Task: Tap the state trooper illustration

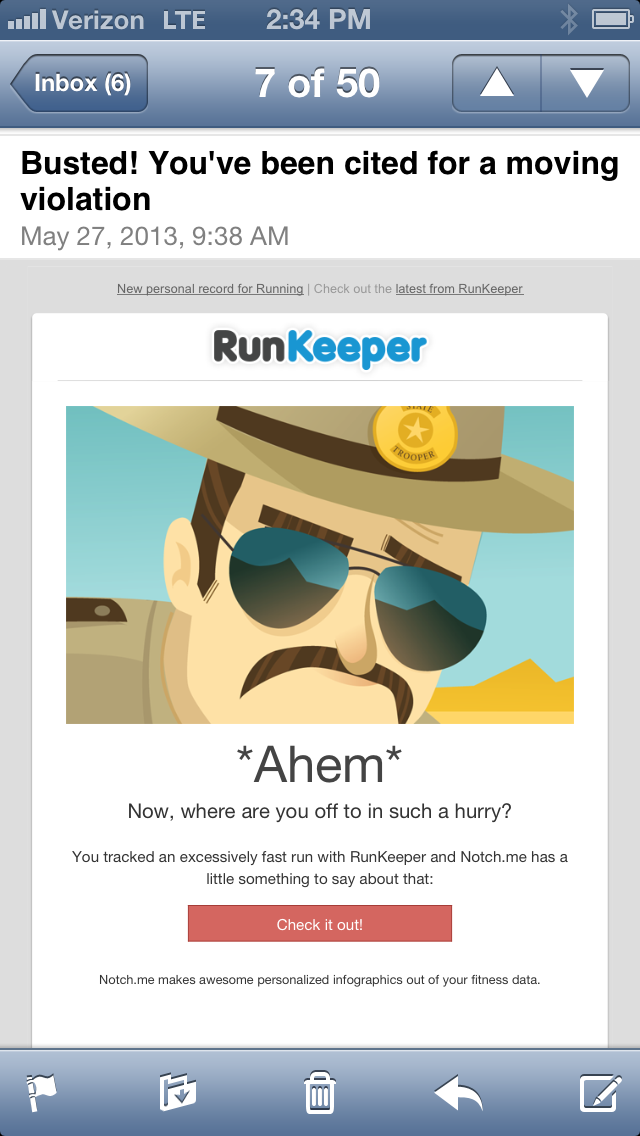Action: tap(320, 564)
